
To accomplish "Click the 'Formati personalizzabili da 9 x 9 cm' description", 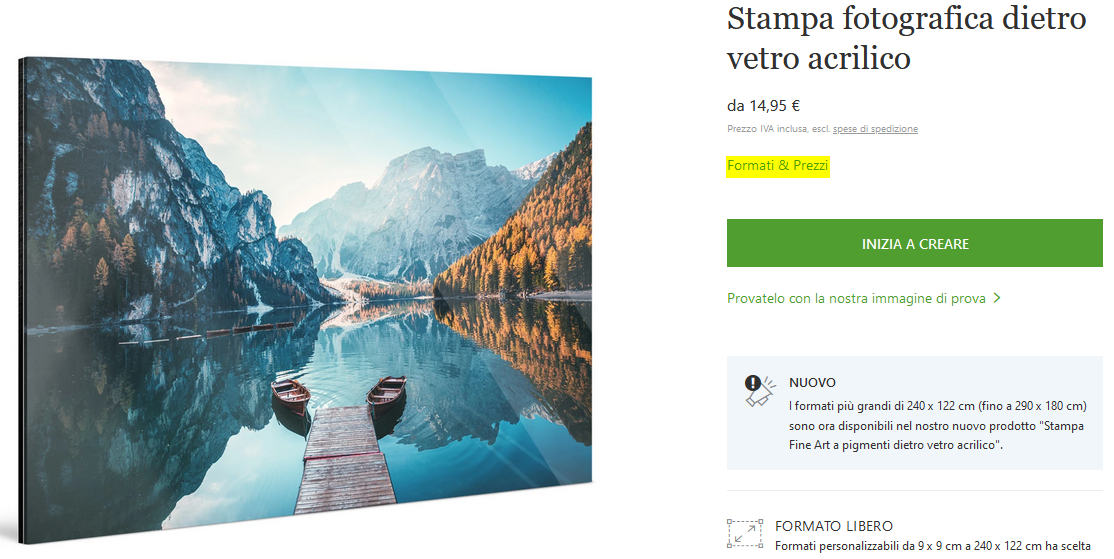I will coord(932,546).
